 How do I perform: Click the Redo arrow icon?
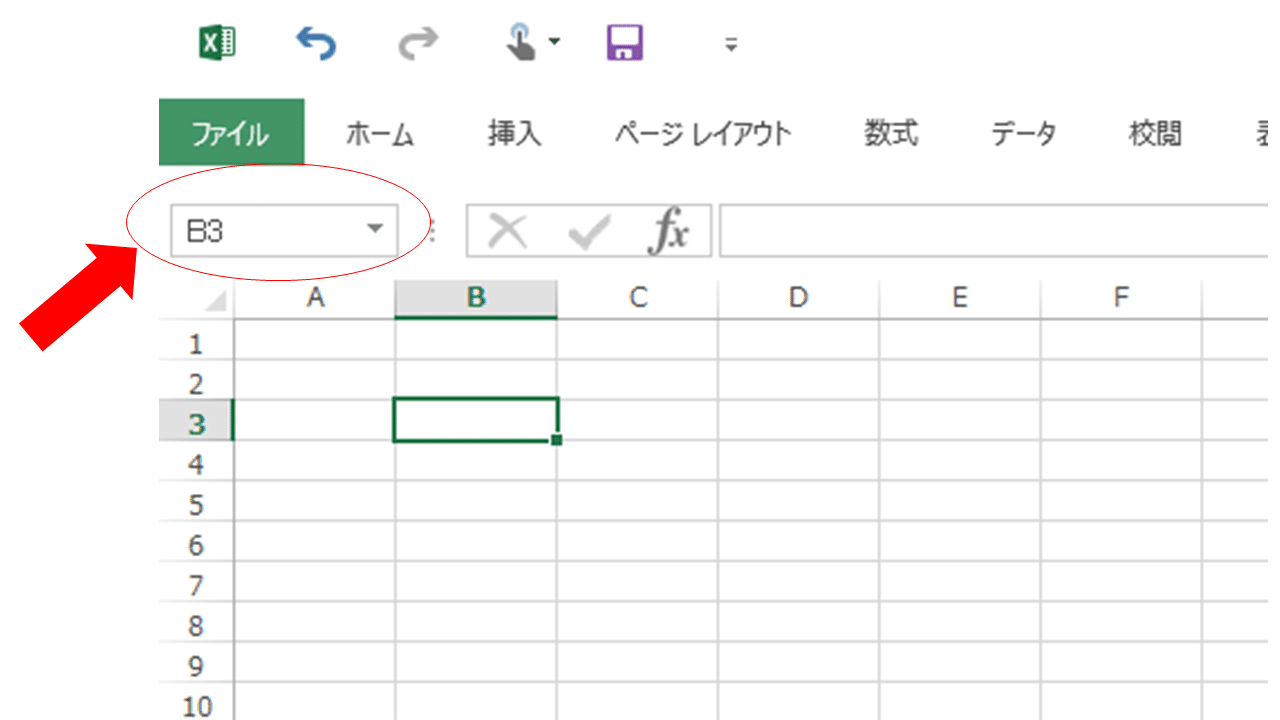pos(418,43)
